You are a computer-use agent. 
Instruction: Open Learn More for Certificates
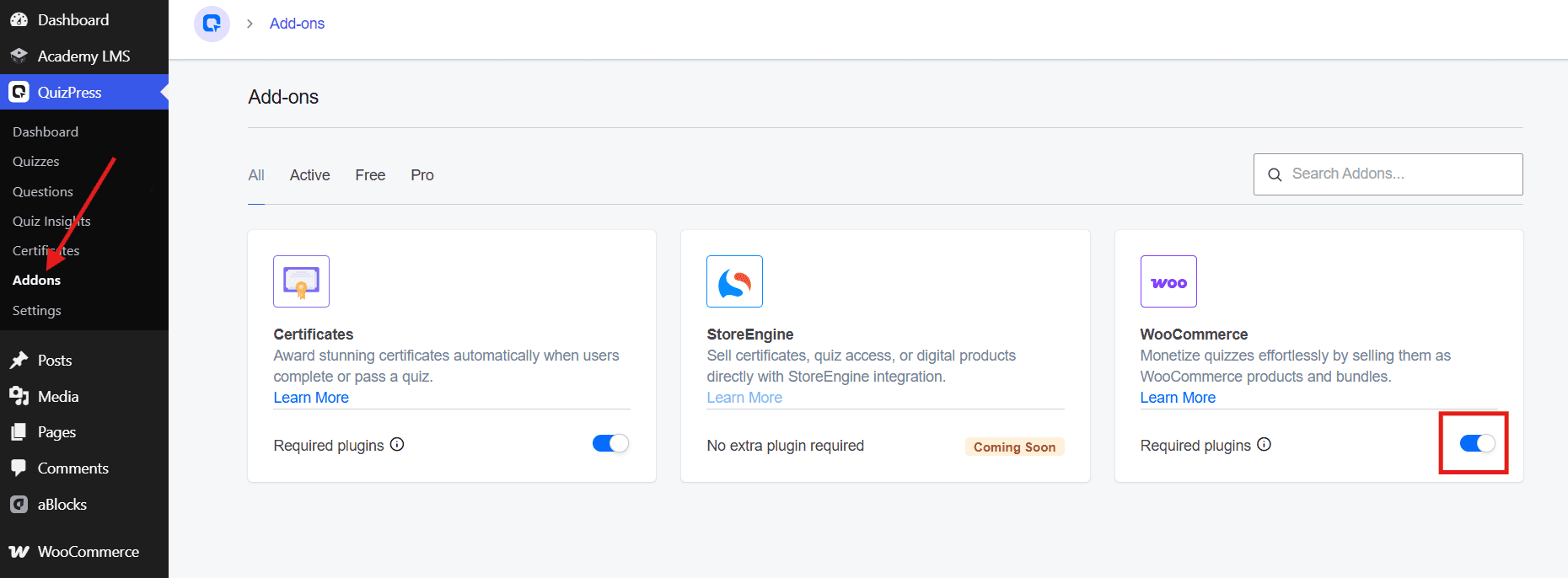(311, 398)
